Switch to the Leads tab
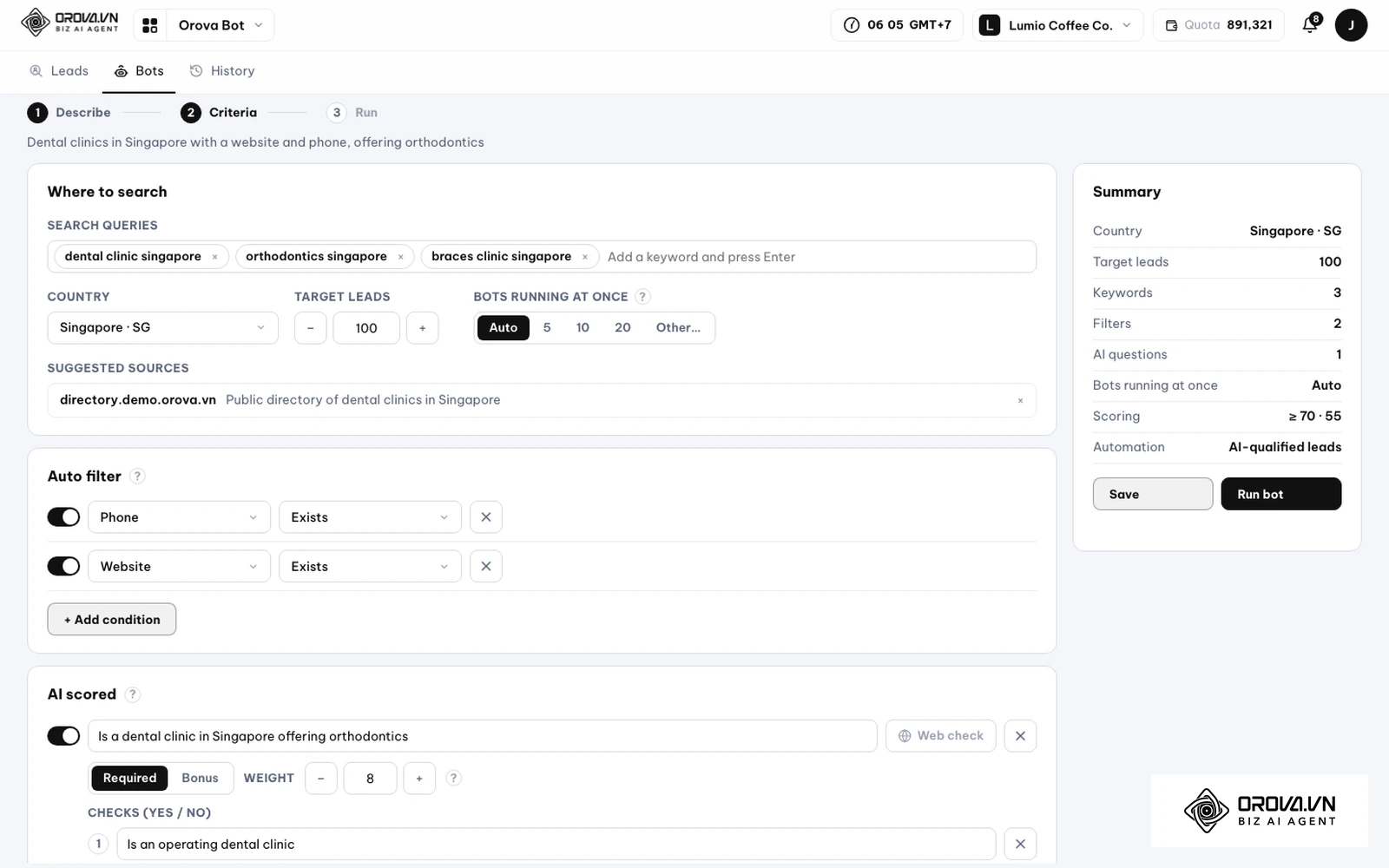The height and width of the screenshot is (868, 1389). pos(59,71)
